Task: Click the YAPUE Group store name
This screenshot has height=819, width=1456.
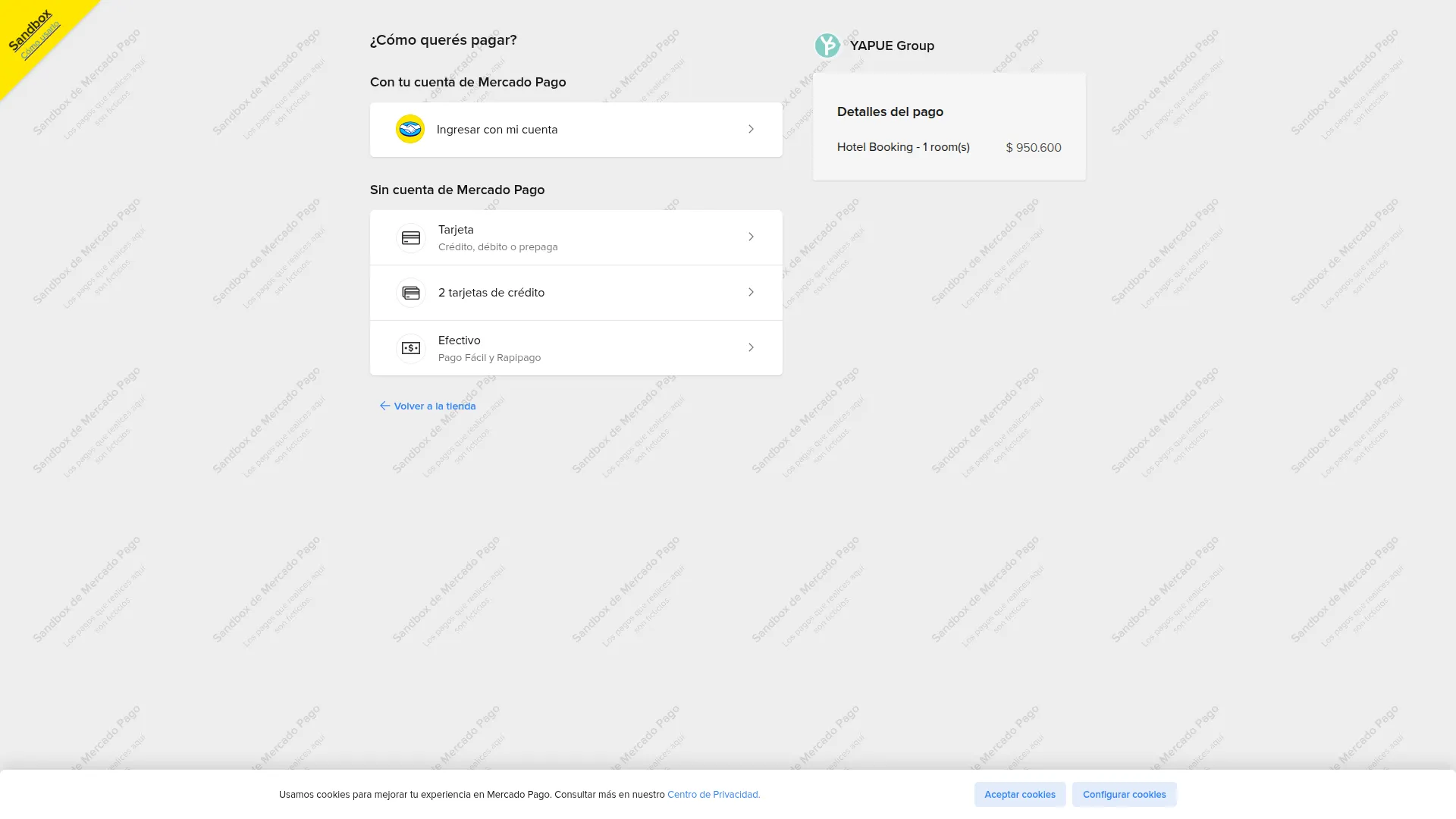Action: click(x=892, y=45)
